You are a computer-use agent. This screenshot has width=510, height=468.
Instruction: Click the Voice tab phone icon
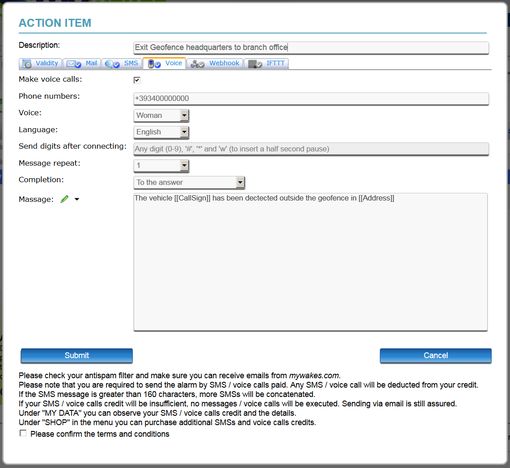154,64
